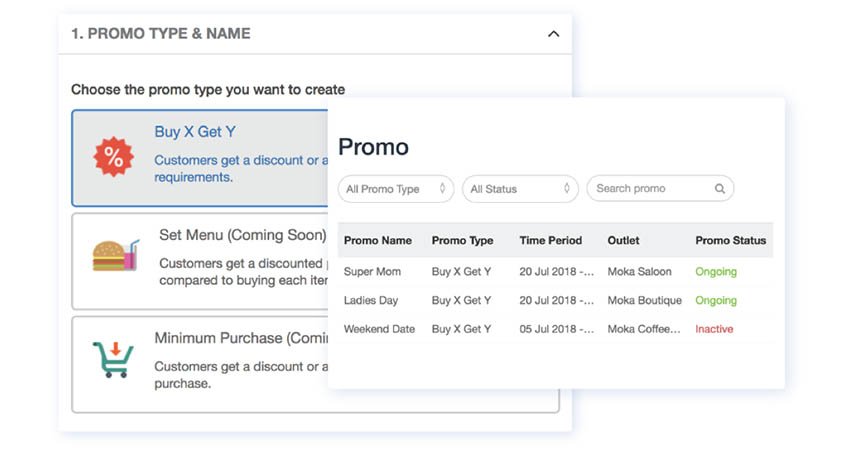Click the Promo Type column header

coord(462,240)
